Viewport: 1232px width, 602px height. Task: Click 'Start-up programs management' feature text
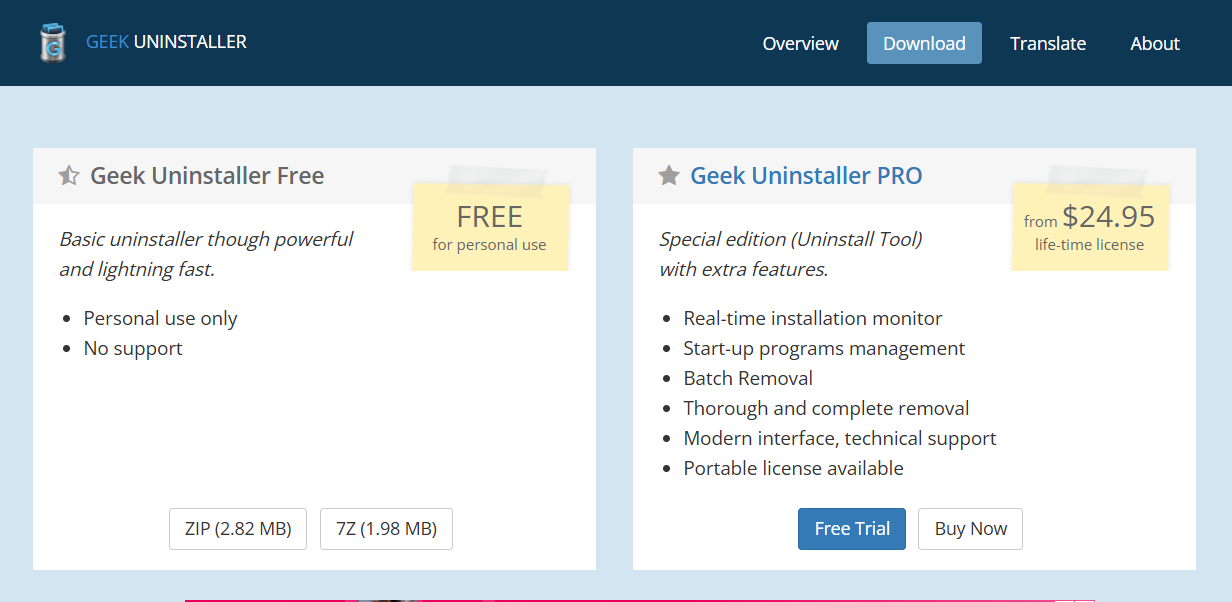824,348
